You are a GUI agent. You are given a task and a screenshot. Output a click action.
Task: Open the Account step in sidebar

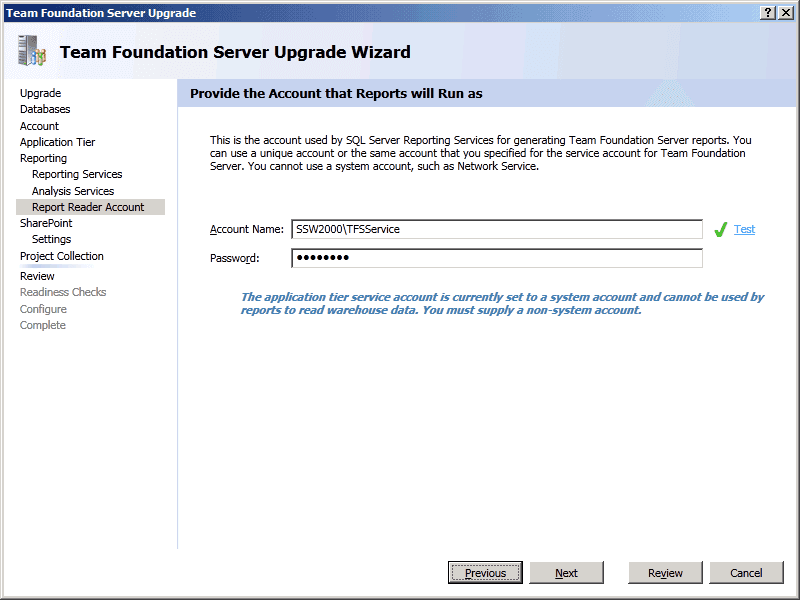point(39,126)
